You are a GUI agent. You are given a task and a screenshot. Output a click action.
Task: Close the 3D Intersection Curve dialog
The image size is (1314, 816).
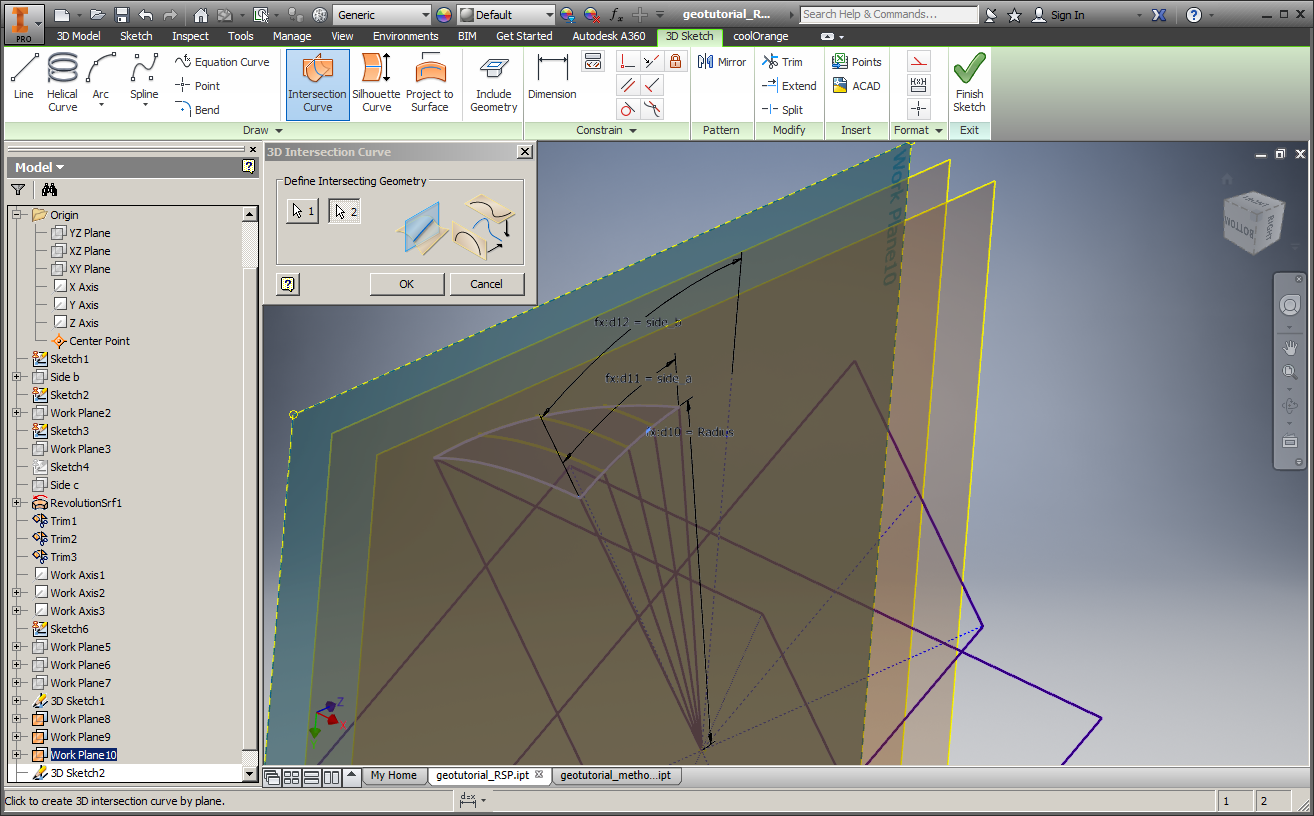tap(524, 152)
